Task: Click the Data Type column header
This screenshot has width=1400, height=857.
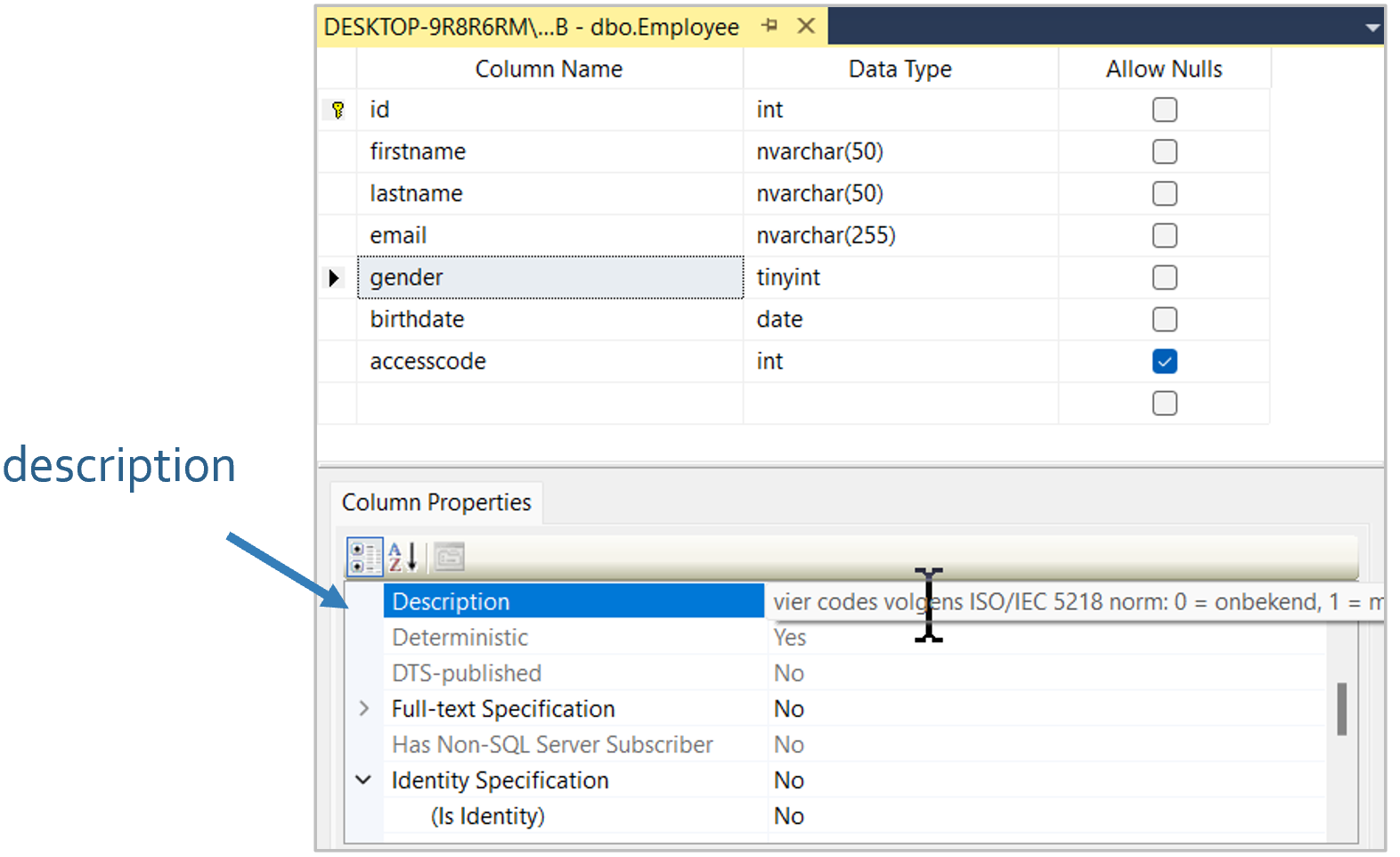Action: (899, 69)
